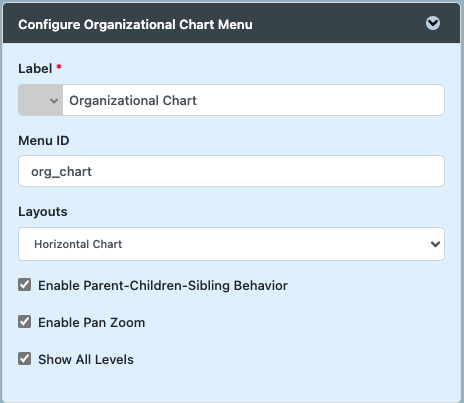Open the icon picker beside Label field

pos(41,100)
